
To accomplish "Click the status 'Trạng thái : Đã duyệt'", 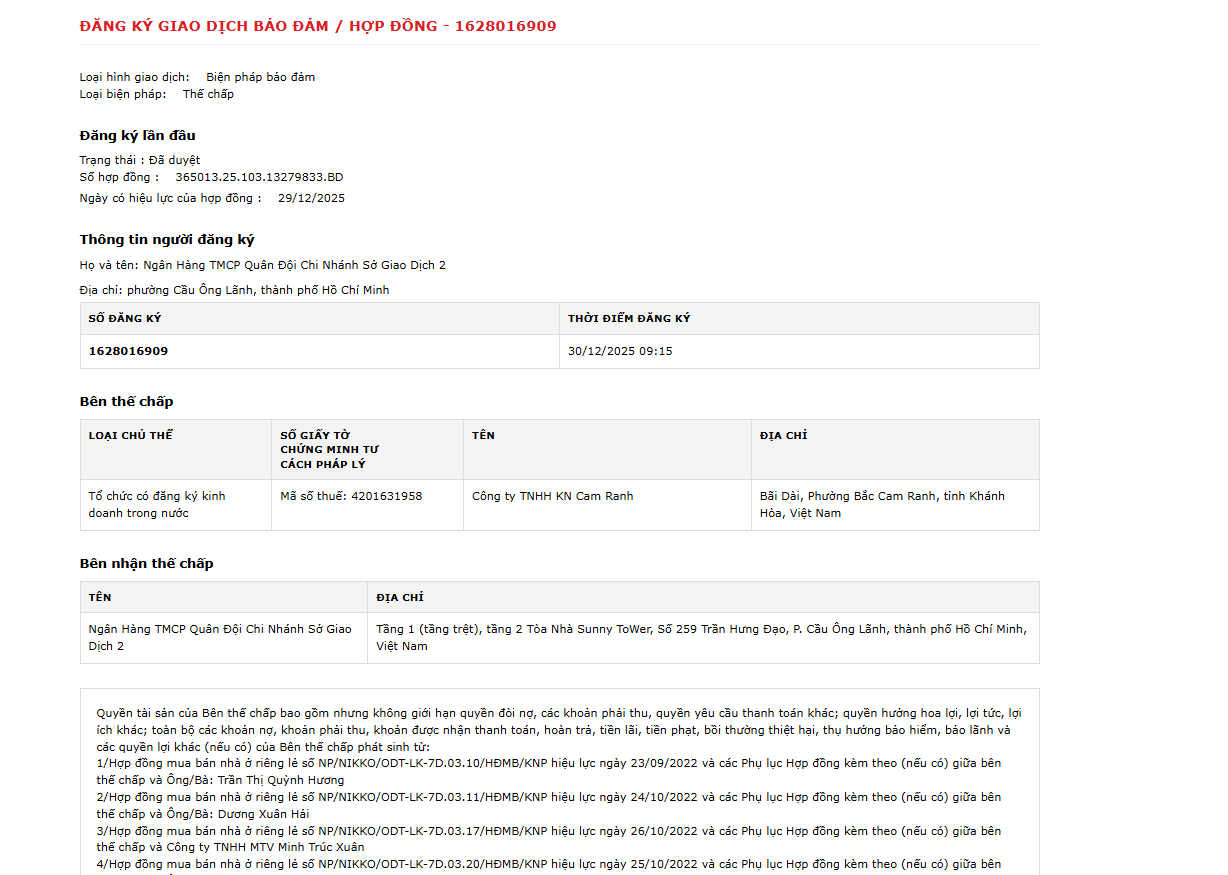I will [x=140, y=160].
